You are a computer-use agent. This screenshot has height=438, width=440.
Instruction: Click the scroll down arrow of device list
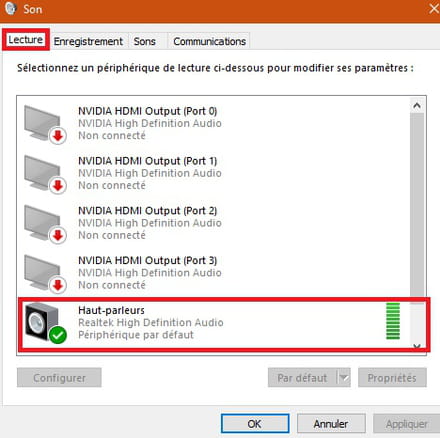(x=417, y=346)
